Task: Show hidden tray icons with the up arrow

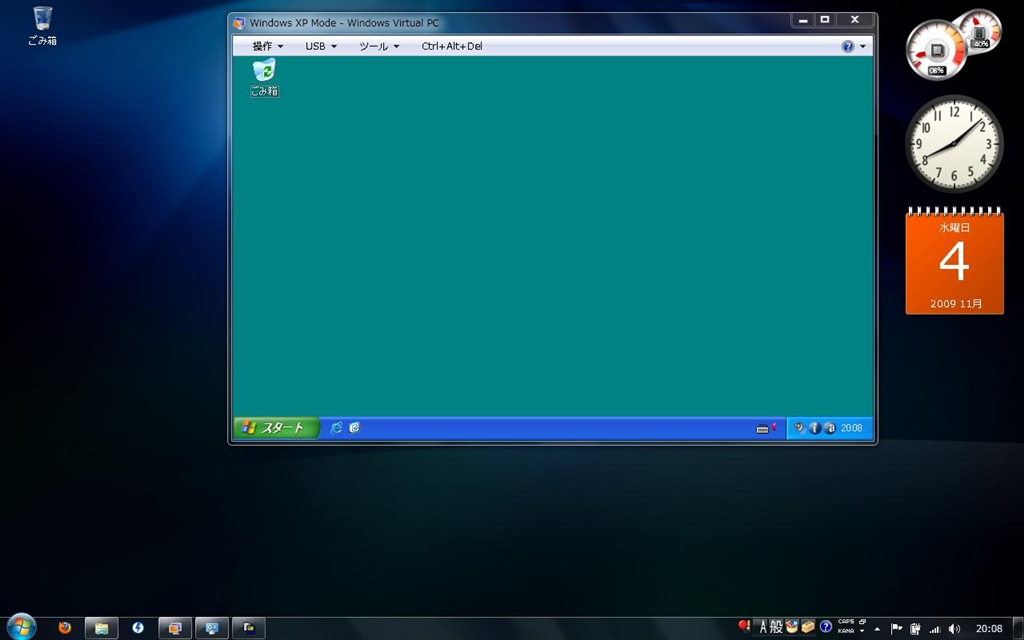Action: [878, 629]
